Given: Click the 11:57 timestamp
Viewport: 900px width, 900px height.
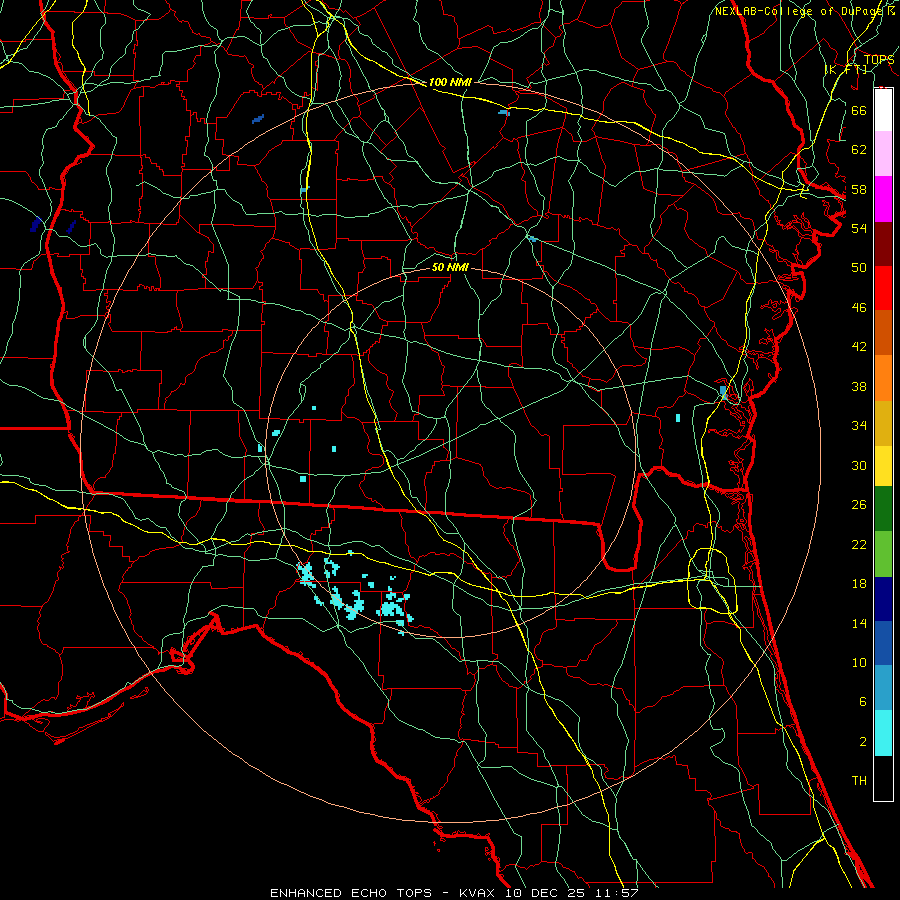Looking at the screenshot, I should [615, 893].
